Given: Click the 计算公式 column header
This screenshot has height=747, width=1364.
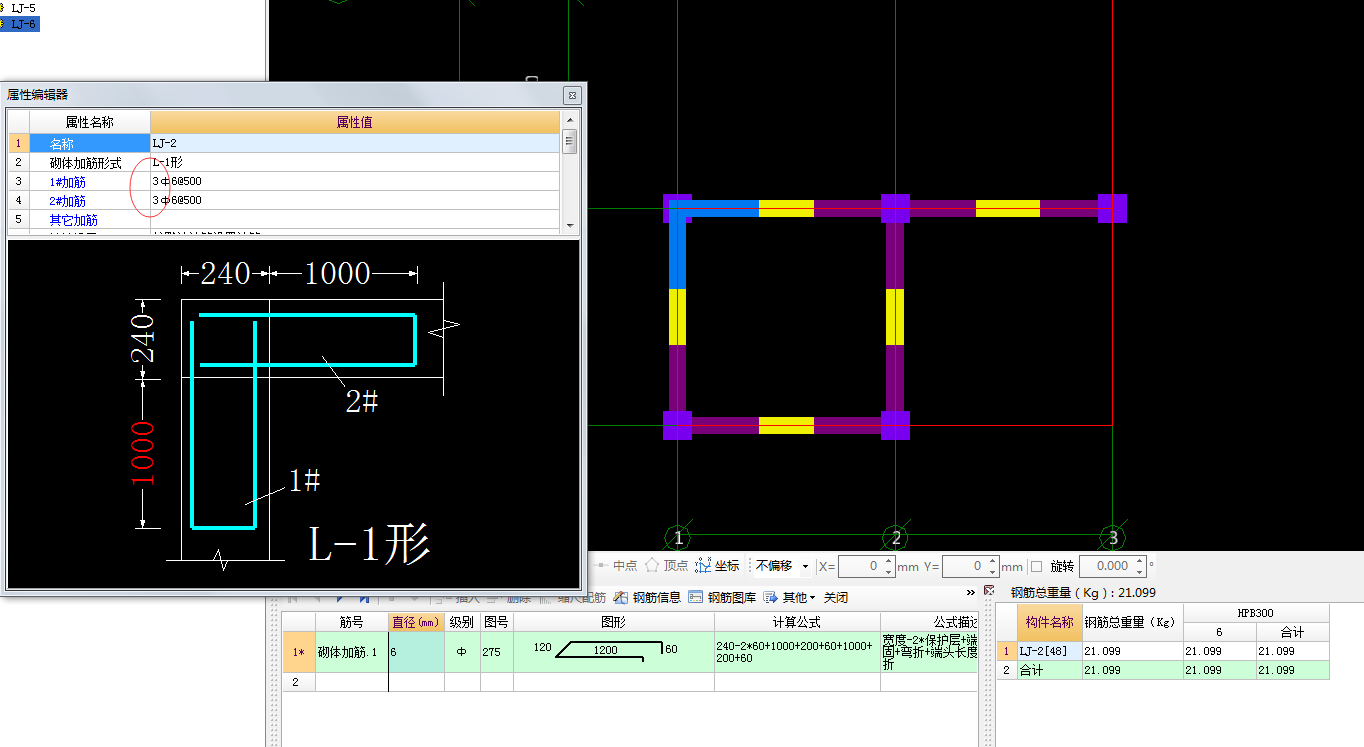Looking at the screenshot, I should tap(797, 621).
